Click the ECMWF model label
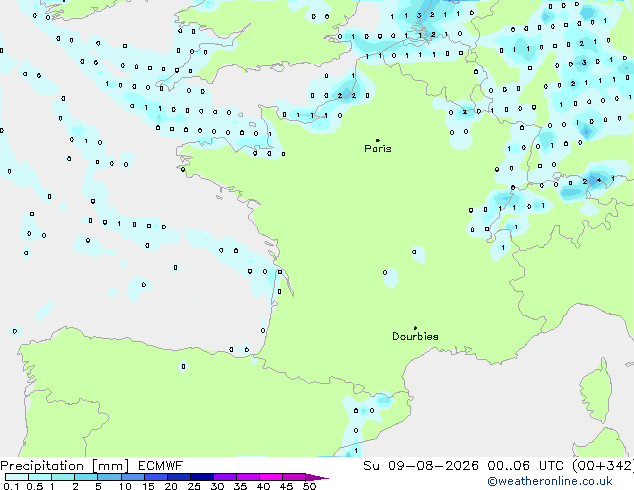 point(161,466)
